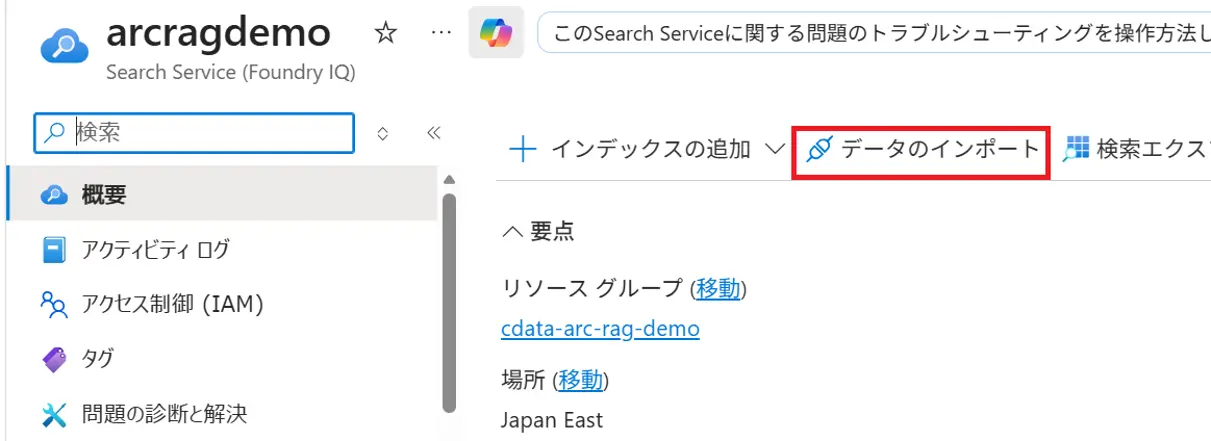The image size is (1211, 441).
Task: Select 概要 in the sidebar menu
Action: (x=222, y=194)
